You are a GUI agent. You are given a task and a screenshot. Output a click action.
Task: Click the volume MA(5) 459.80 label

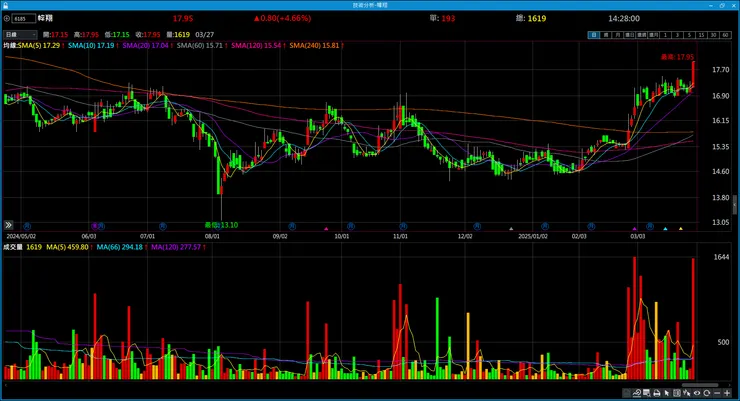coord(67,247)
